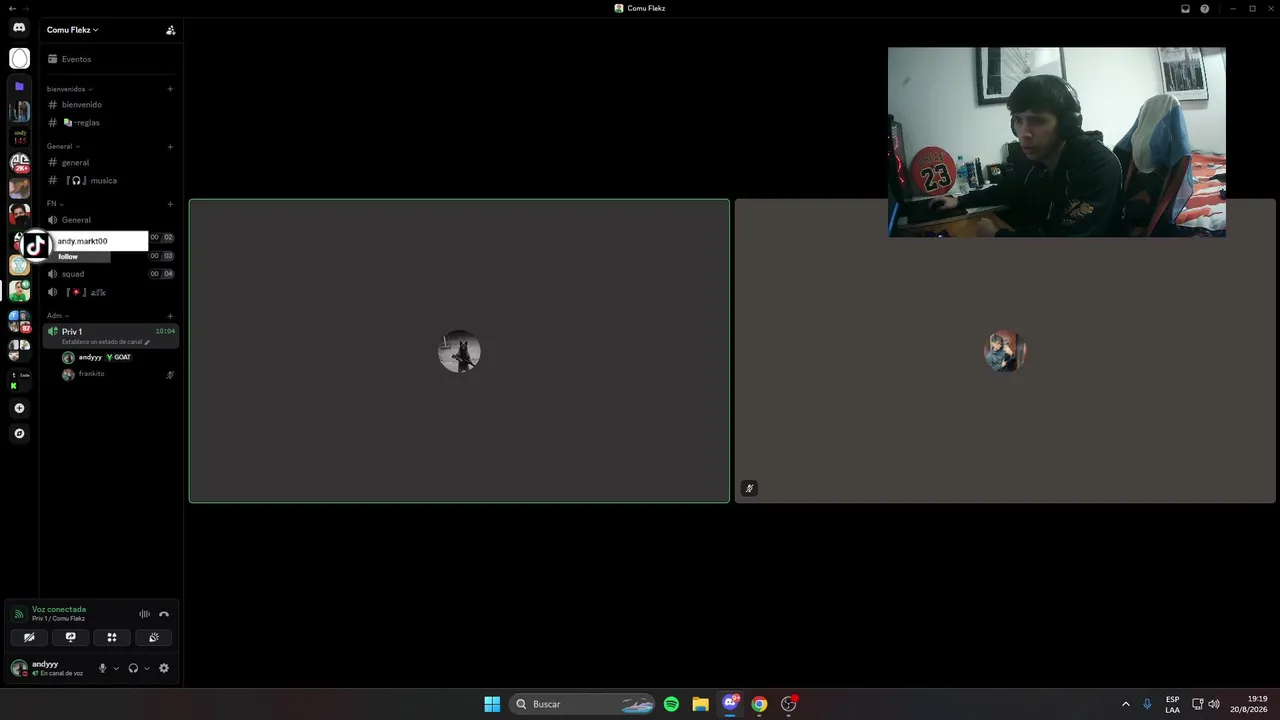The width and height of the screenshot is (1280, 720).
Task: Click the follow button under andy.markt00
Action: tap(68, 257)
